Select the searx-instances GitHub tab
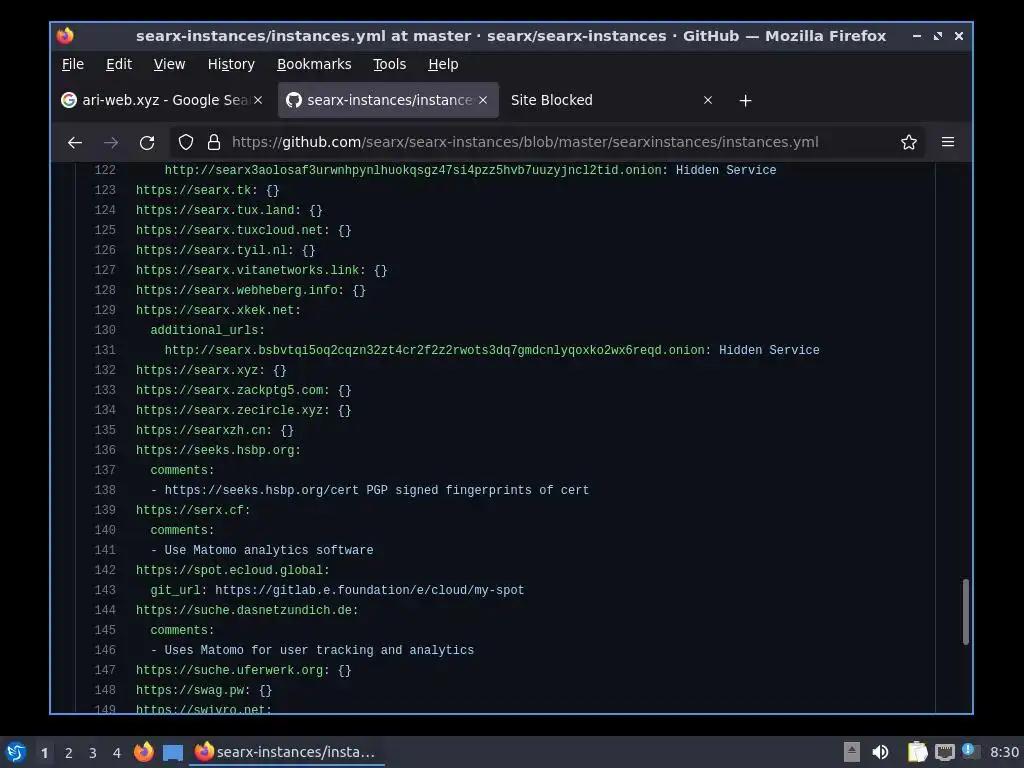This screenshot has height=768, width=1024. click(x=388, y=100)
